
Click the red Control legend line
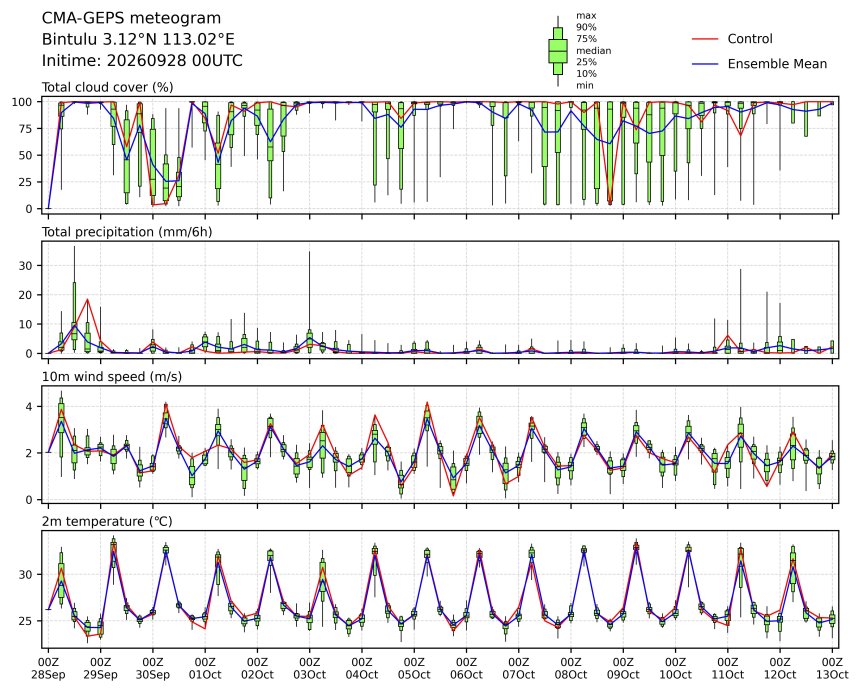pos(705,39)
